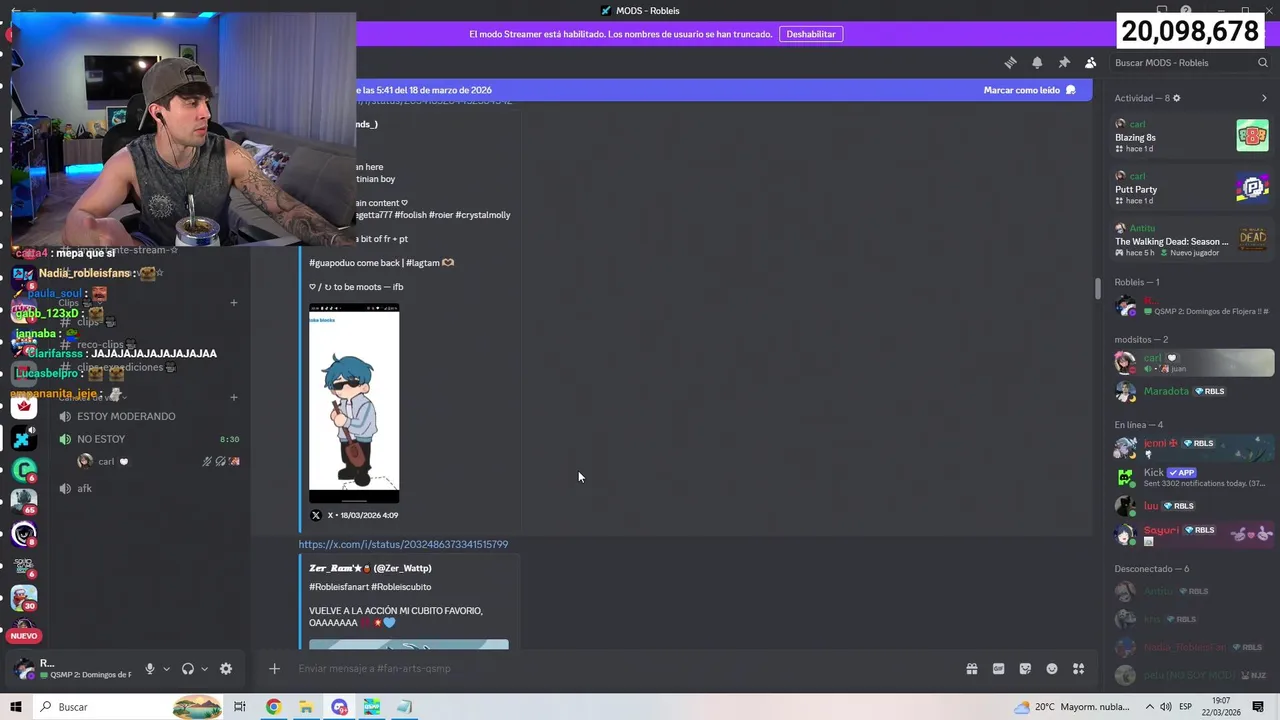Select the Kick APP member
Image resolution: width=1280 pixels, height=720 pixels.
1192,478
